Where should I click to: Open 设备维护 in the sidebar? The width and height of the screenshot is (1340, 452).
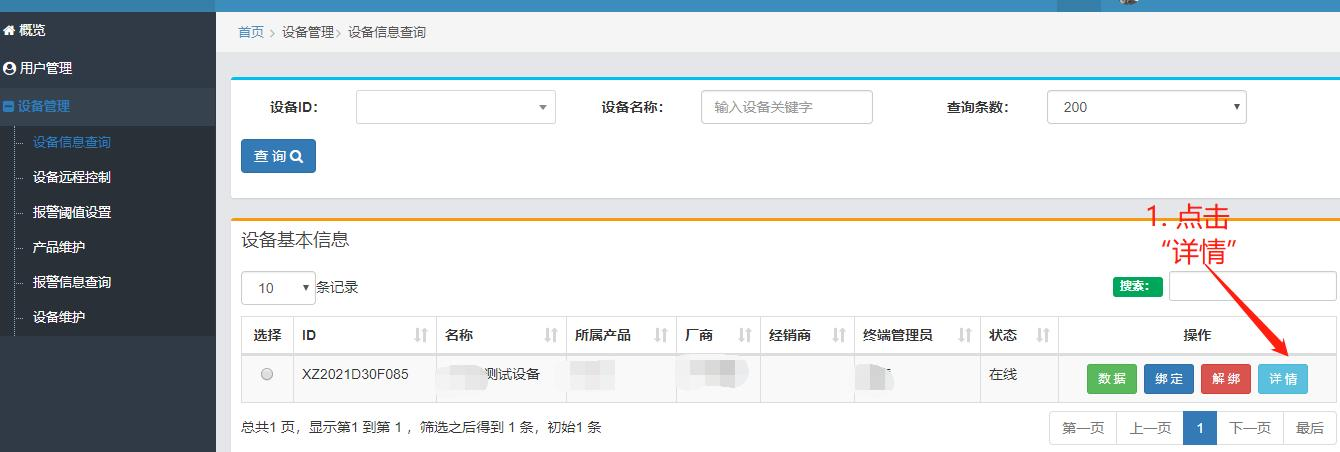pyautogui.click(x=58, y=317)
